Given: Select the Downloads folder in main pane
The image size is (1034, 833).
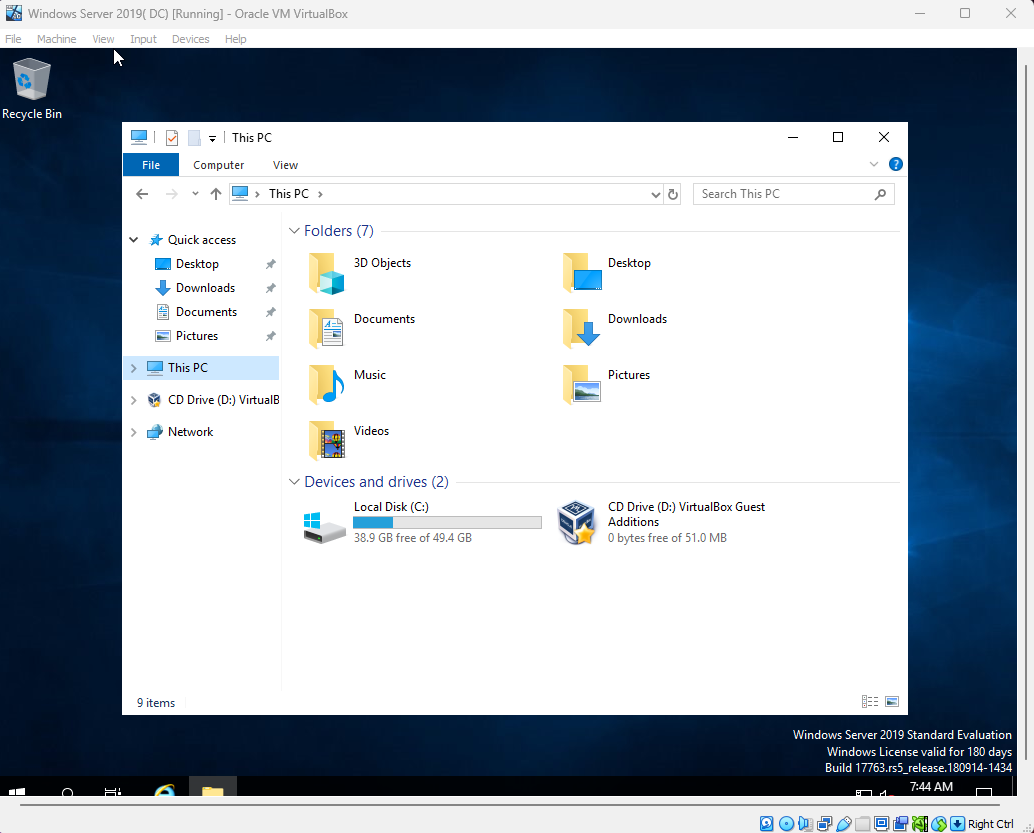Looking at the screenshot, I should (x=614, y=329).
